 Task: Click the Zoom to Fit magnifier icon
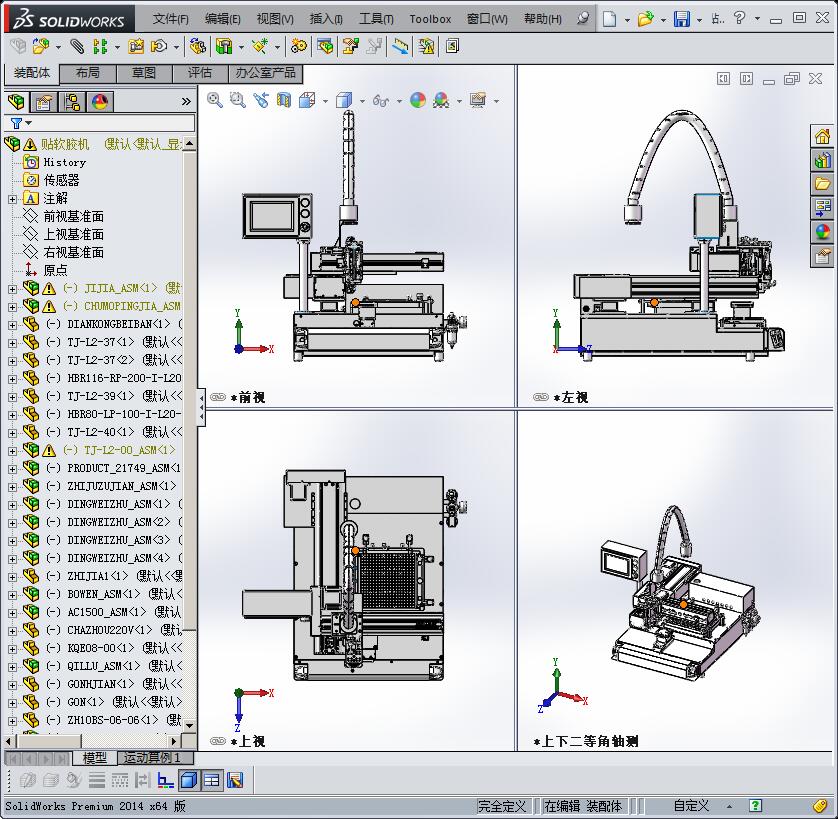[x=215, y=99]
